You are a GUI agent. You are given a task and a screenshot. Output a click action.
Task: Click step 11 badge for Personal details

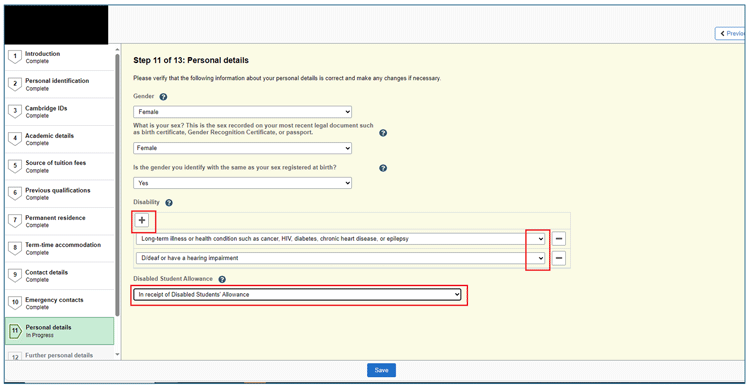pos(15,331)
